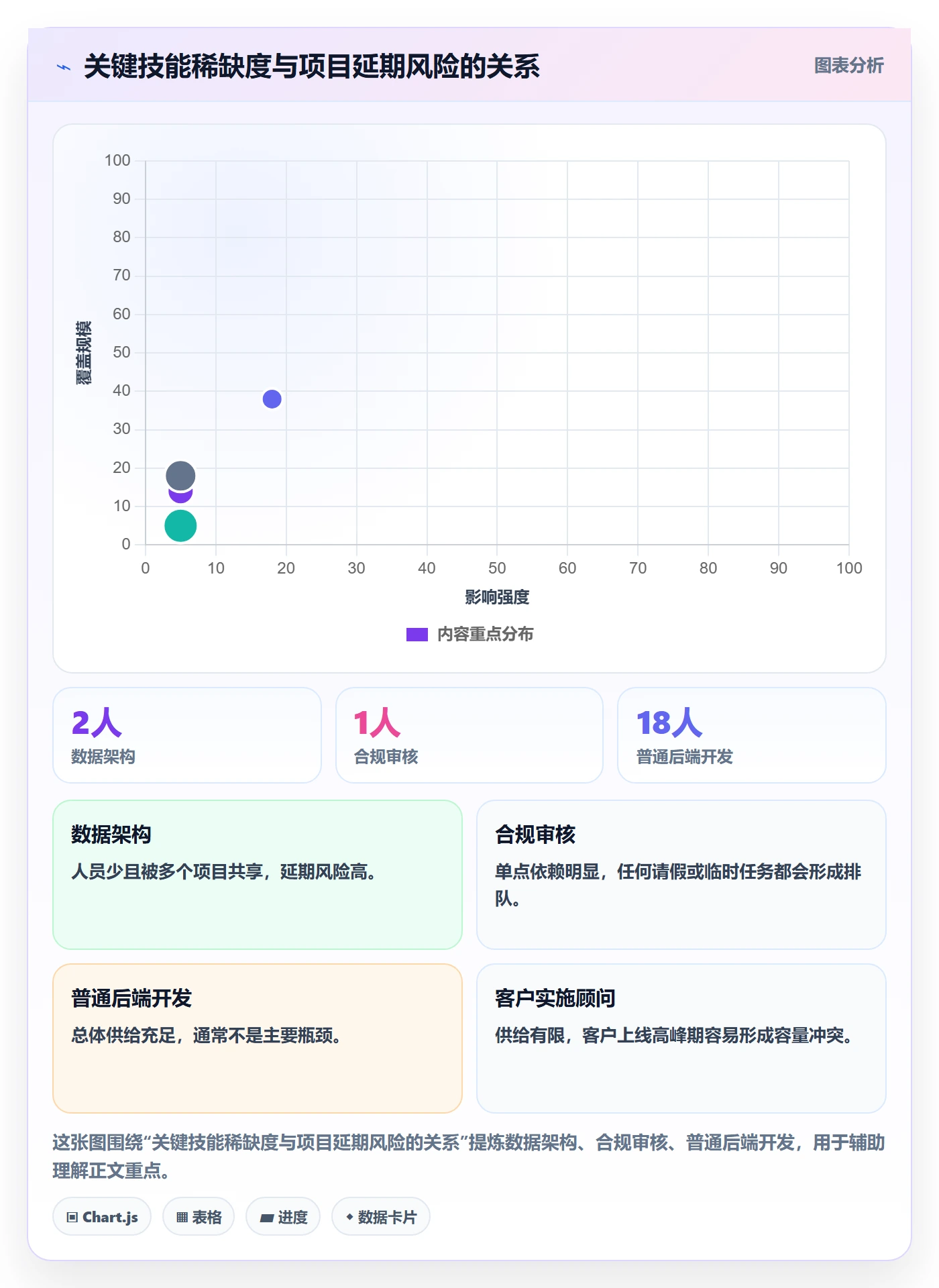Click the chart title 关键技能稀缺度与项目延期风险的关系
The image size is (939, 1288).
coord(312,66)
